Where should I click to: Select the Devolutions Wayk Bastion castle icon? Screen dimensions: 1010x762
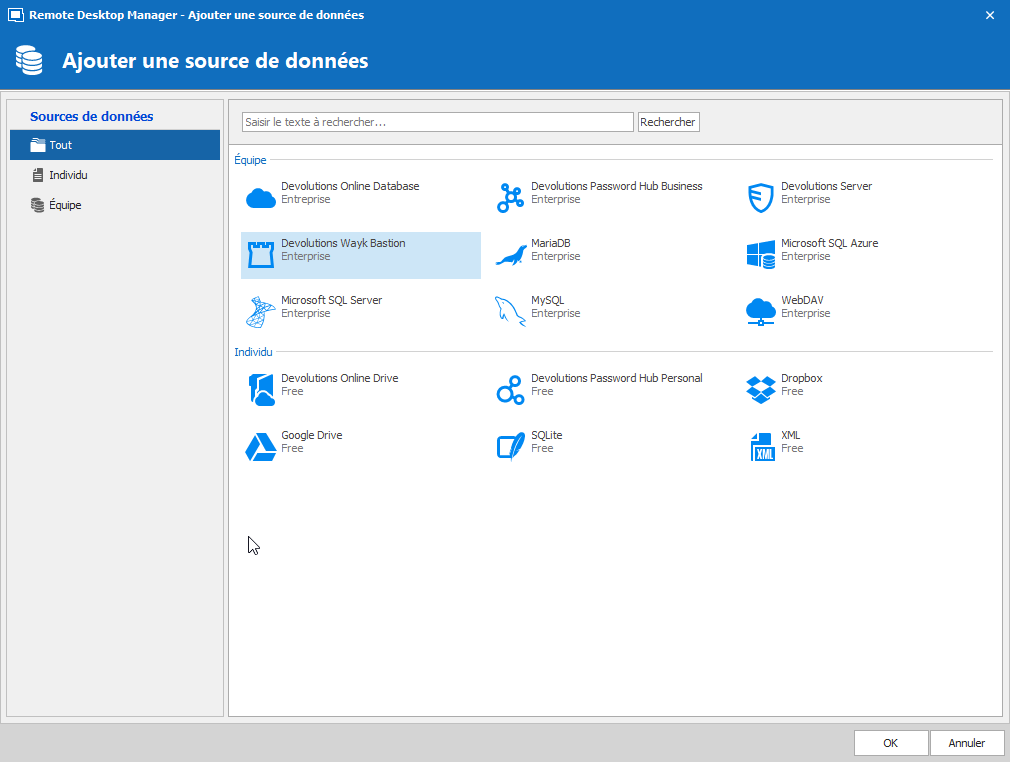pos(261,254)
